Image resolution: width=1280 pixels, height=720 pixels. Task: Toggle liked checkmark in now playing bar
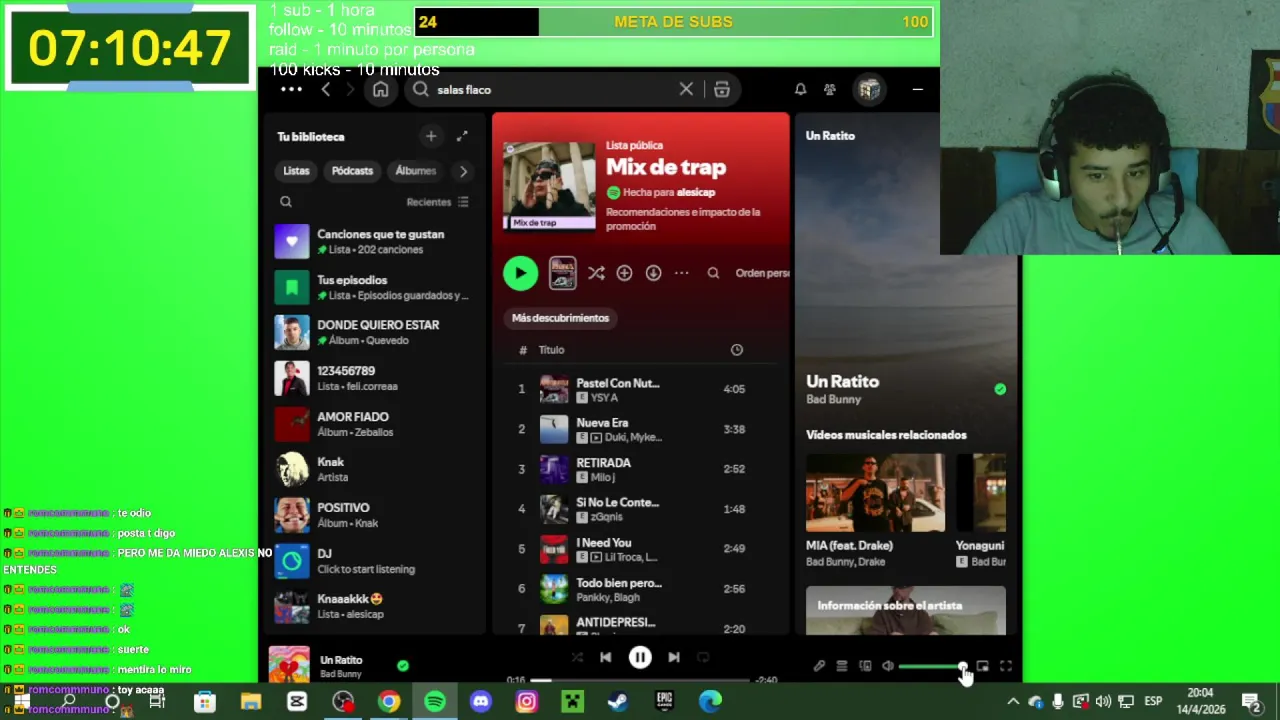coord(403,666)
